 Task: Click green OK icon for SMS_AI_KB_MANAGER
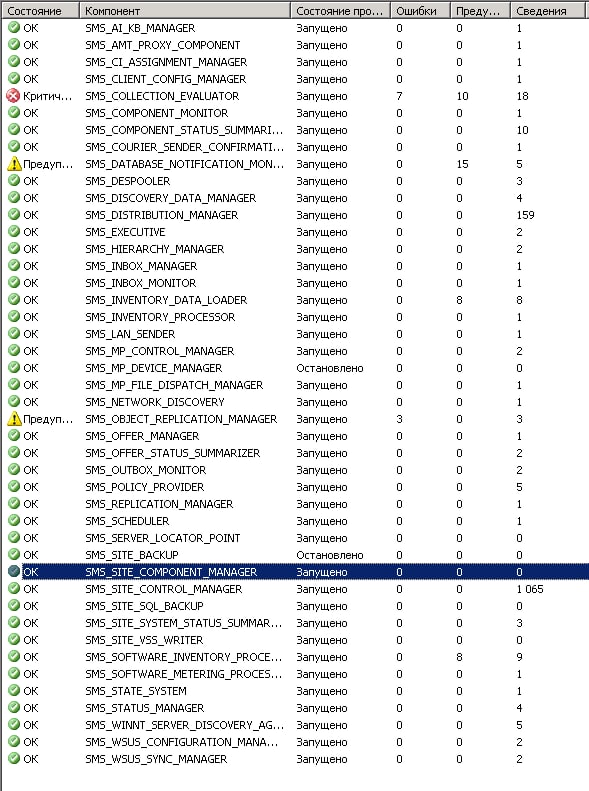(x=14, y=28)
